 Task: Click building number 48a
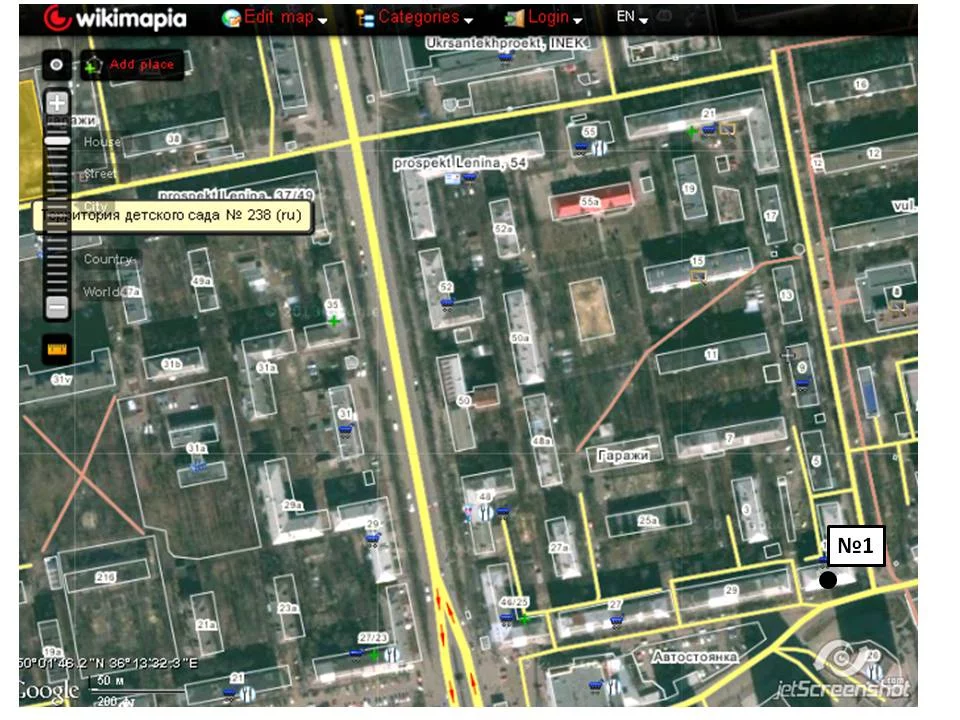point(541,441)
